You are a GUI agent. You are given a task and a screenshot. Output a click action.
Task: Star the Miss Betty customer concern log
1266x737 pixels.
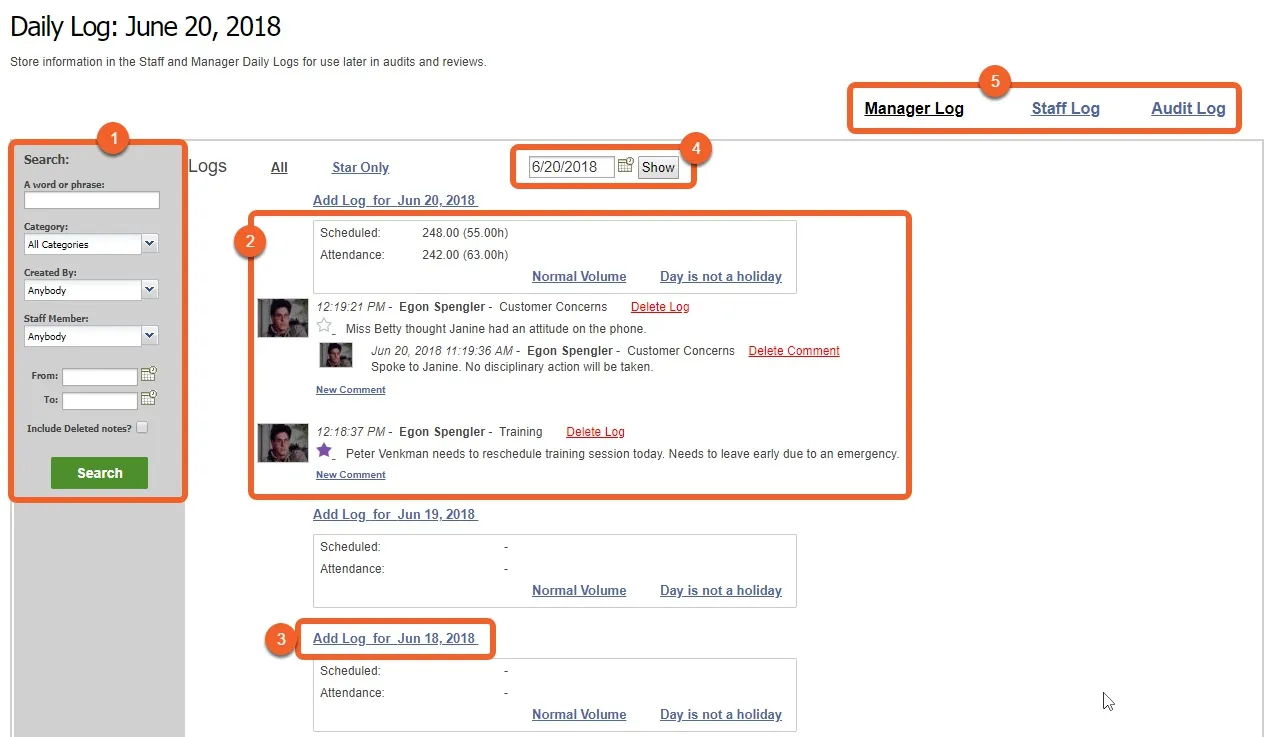324,326
